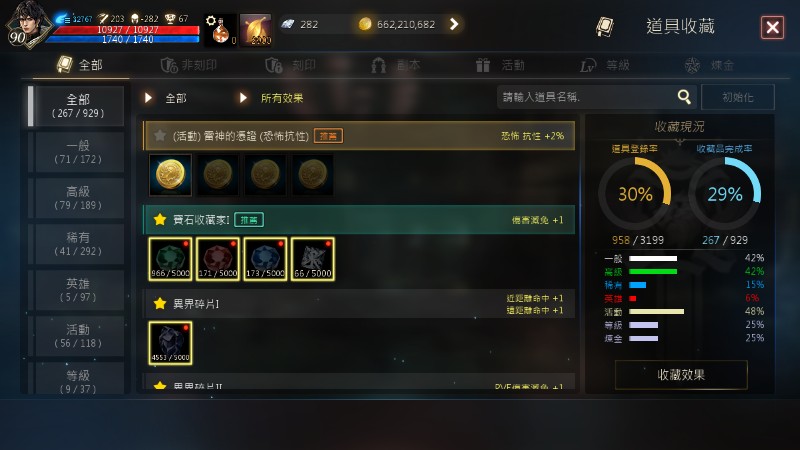Select the blue gem 173/5000
Viewport: 800px width, 450px height.
pyautogui.click(x=265, y=259)
